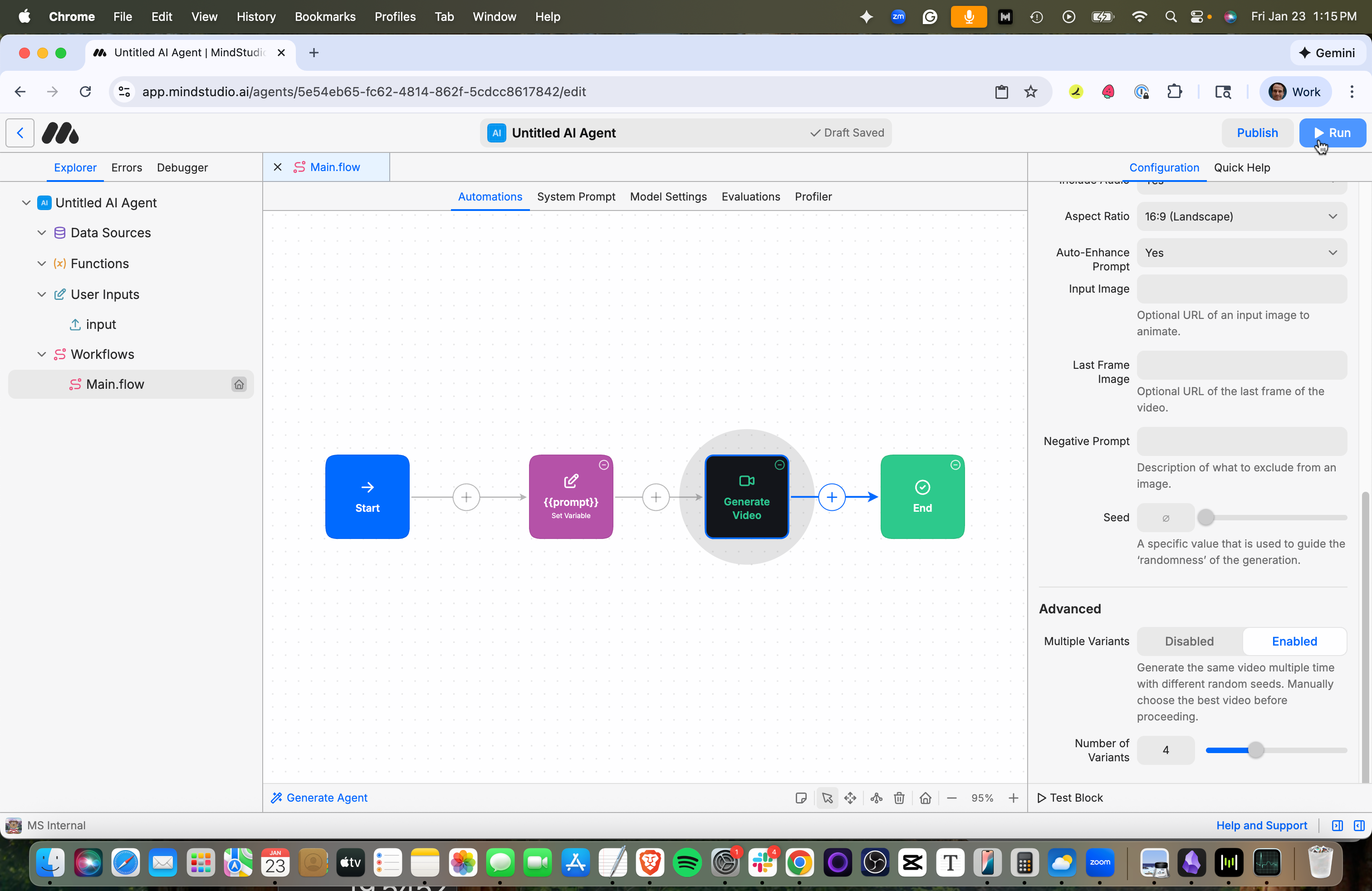Open the sticky note tool on the canvas
The image size is (1372, 891).
pos(801,798)
